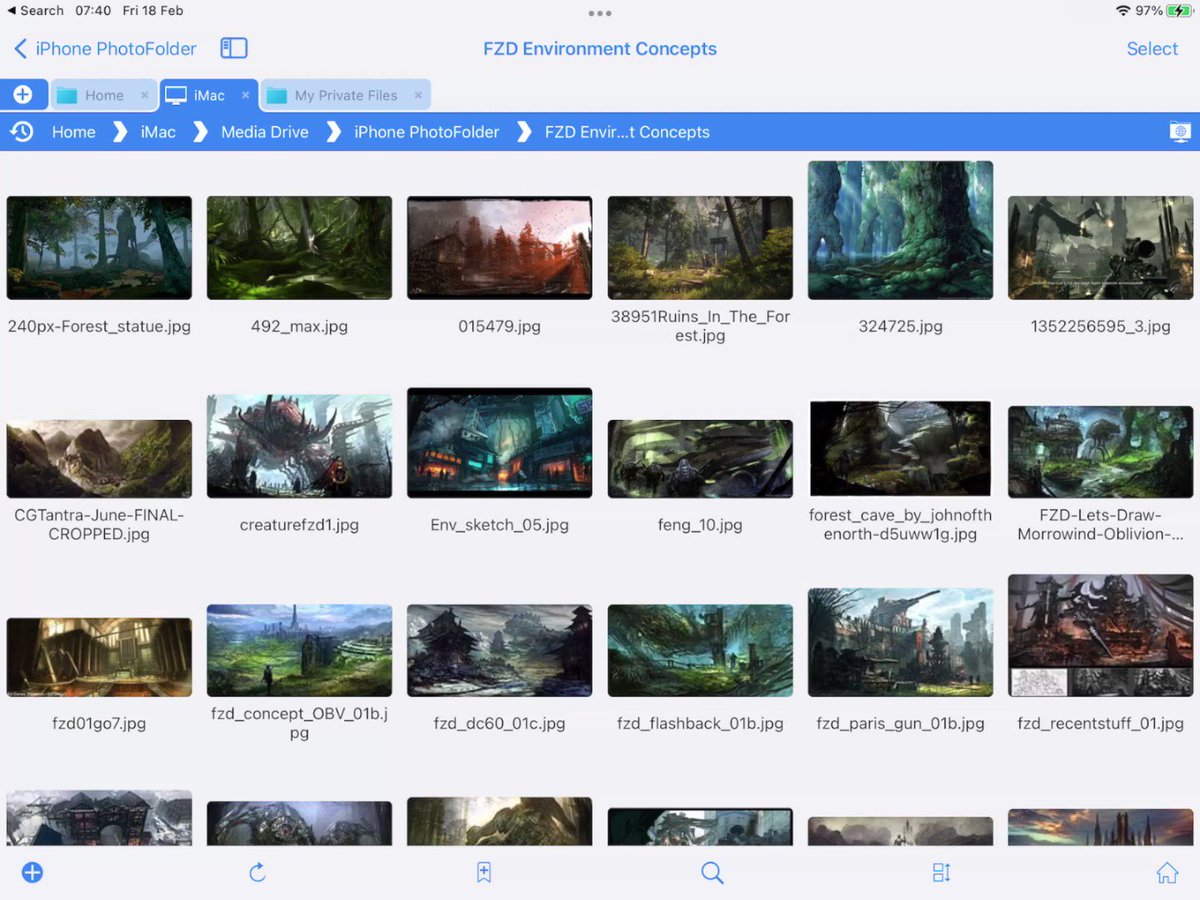Jump to Home in breadcrumb path
This screenshot has height=900, width=1200.
pos(74,132)
